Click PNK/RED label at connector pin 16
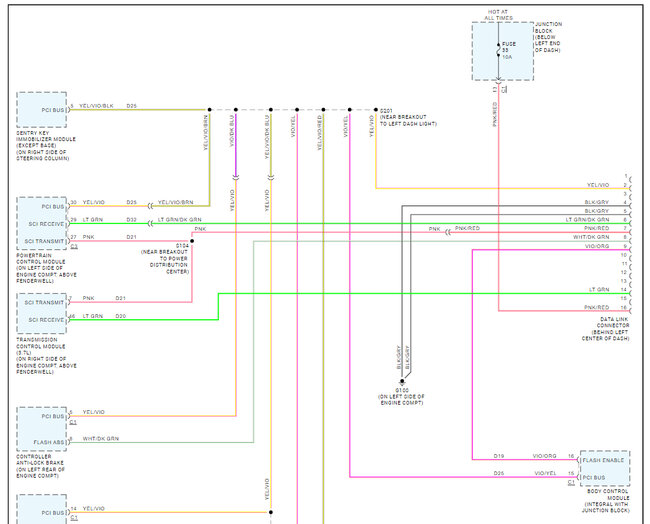Viewport: 650px width, 524px height. 597,308
